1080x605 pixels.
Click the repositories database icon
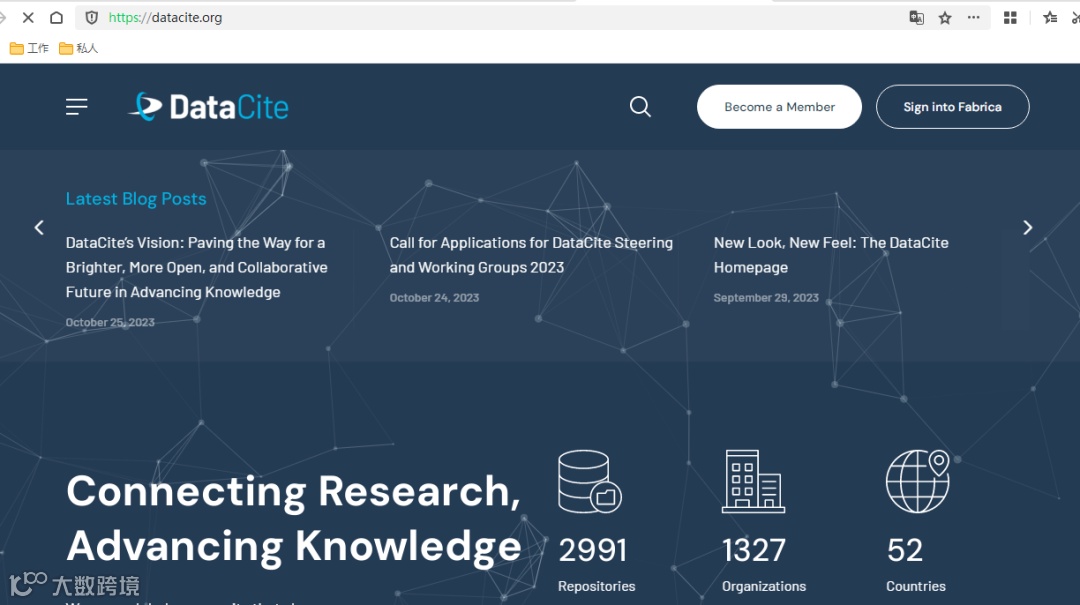coord(590,482)
